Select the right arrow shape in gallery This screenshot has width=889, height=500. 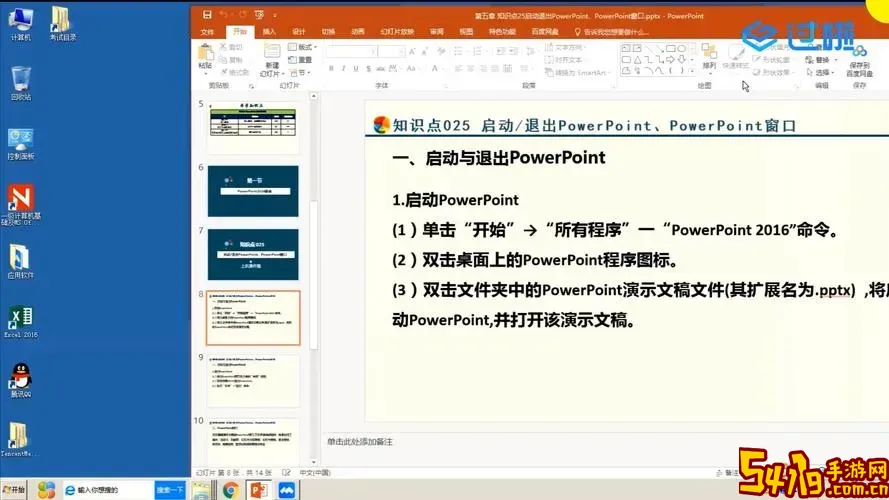[671, 60]
